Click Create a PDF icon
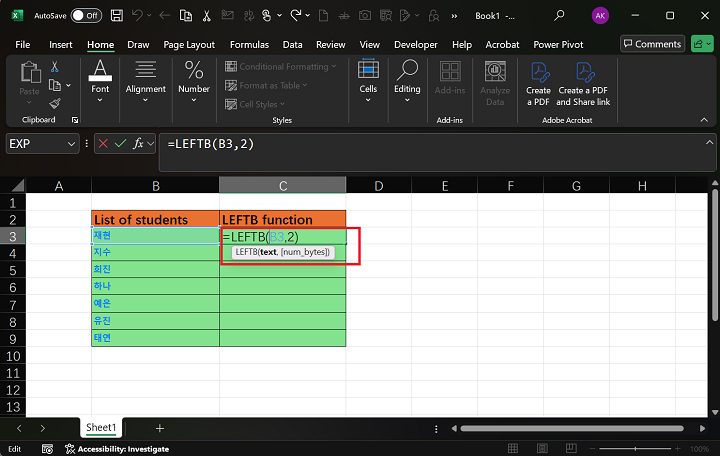This screenshot has width=720, height=456. (x=538, y=80)
